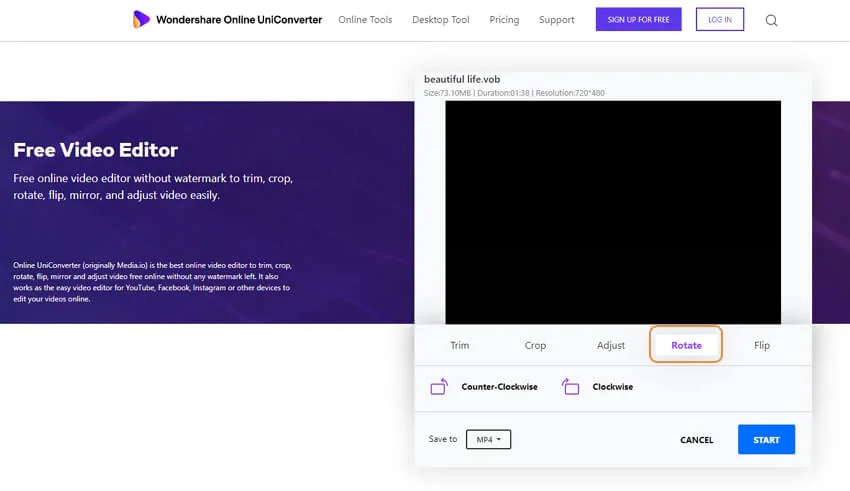Open the MP4 Save to format dropdown
850x491 pixels.
point(488,440)
